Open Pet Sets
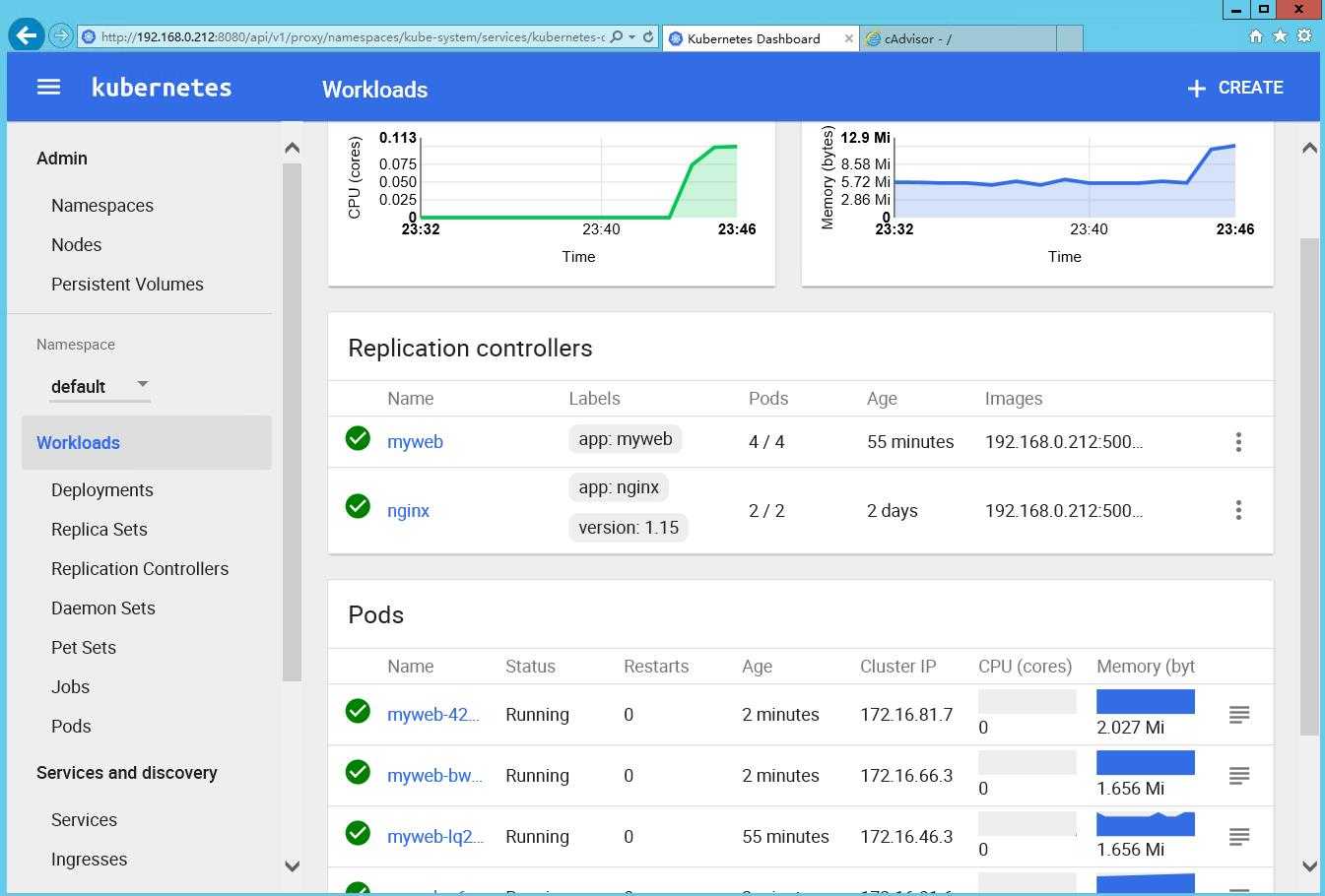Screen dimensions: 1325x896 (x=84, y=648)
